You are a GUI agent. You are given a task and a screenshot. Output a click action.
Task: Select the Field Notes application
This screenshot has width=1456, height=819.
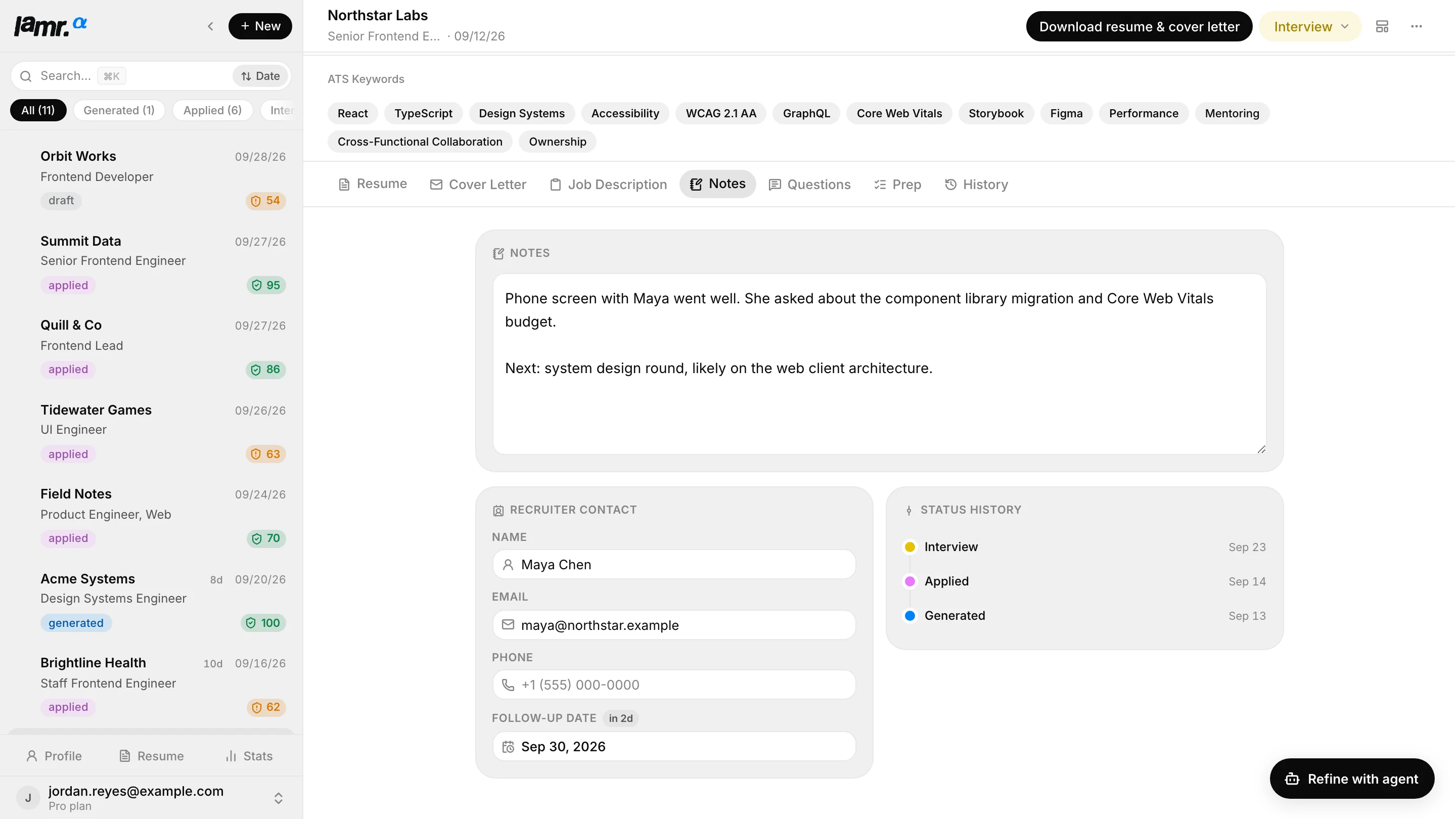click(152, 516)
